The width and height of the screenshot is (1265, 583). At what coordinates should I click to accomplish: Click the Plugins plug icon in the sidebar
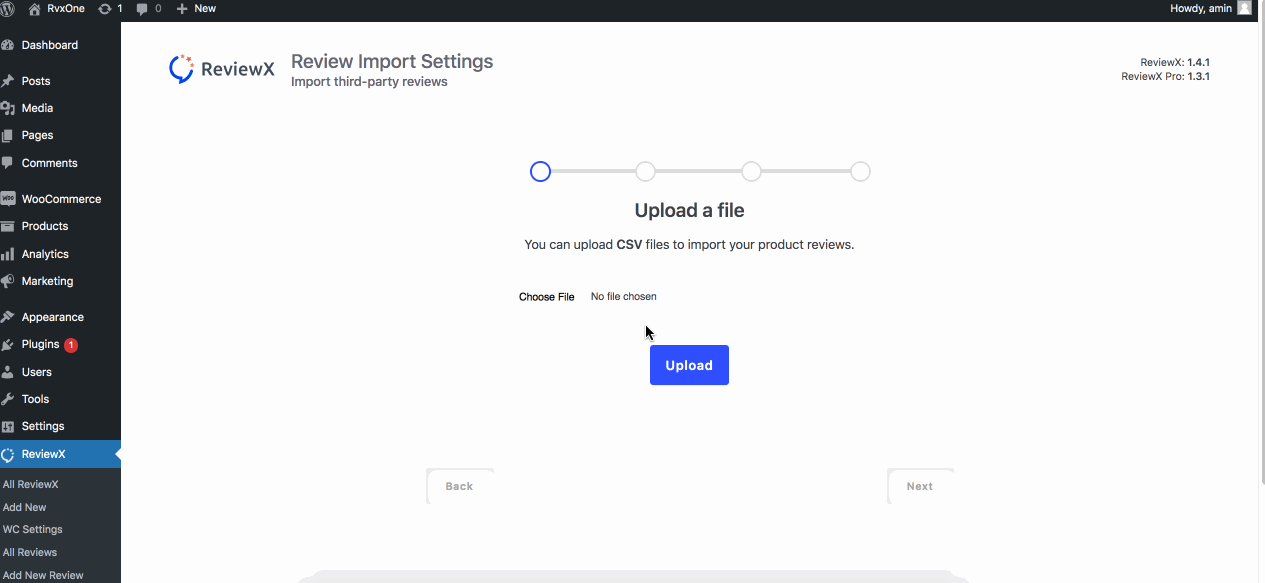[x=8, y=344]
